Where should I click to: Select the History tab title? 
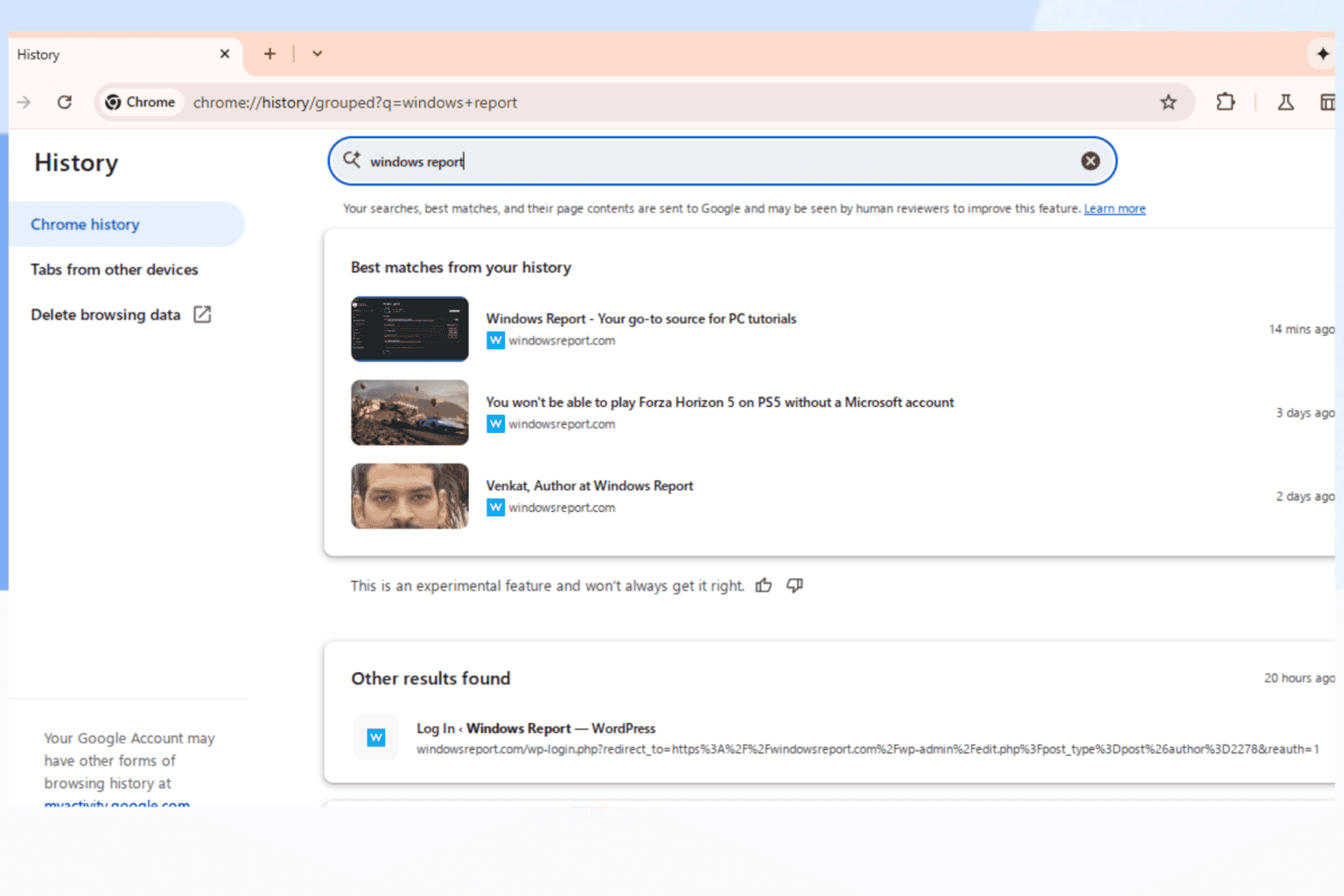coord(38,54)
